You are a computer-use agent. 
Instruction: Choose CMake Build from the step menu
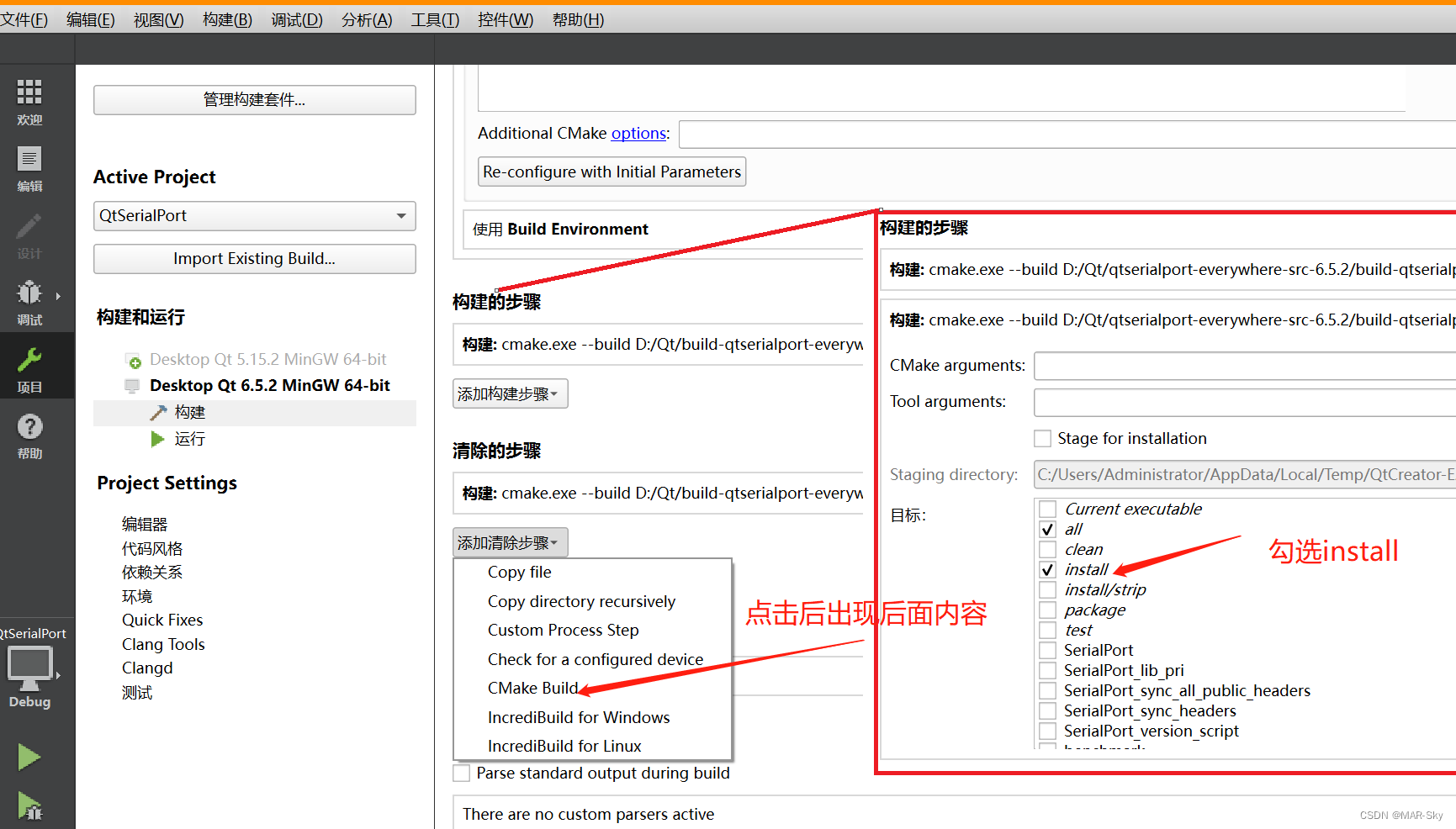(532, 688)
